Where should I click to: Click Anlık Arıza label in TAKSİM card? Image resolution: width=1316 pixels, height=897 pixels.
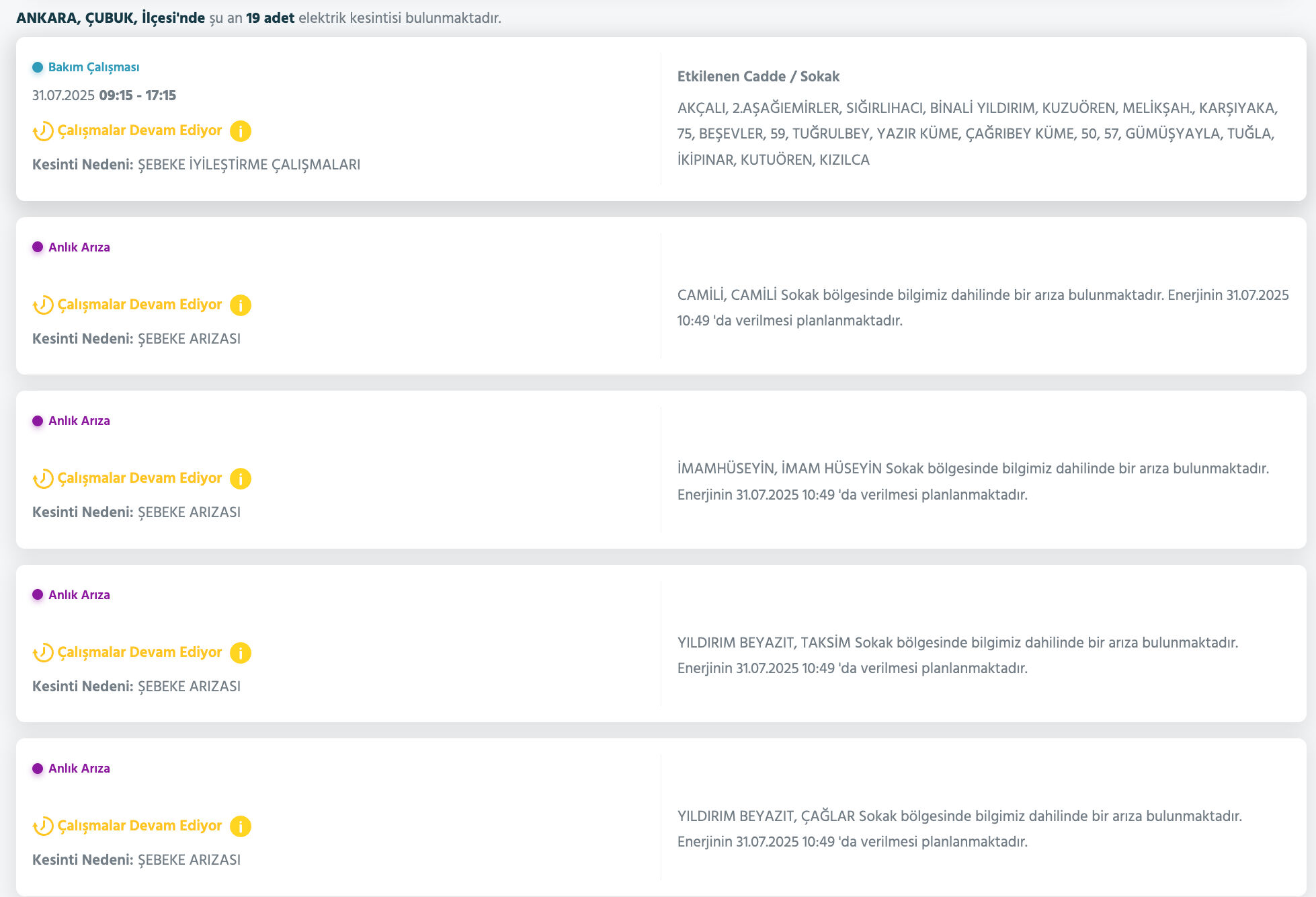[x=79, y=595]
